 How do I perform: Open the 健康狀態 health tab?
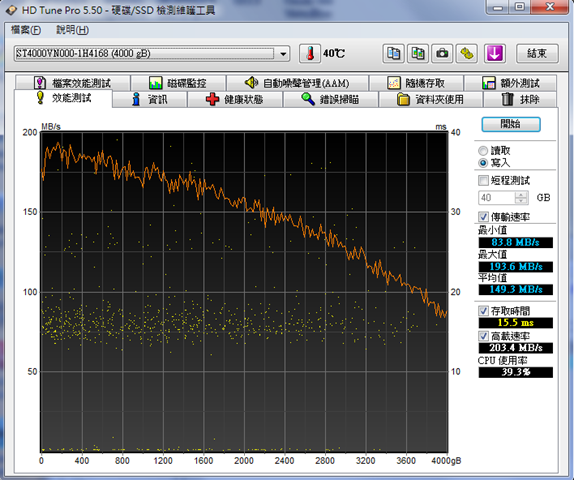coord(235,99)
